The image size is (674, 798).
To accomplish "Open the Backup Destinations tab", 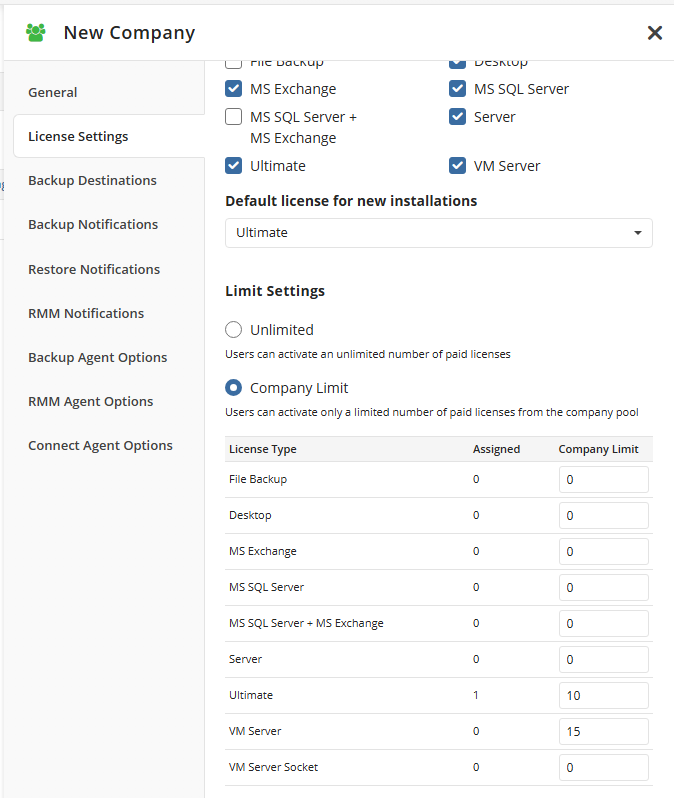I will point(92,181).
